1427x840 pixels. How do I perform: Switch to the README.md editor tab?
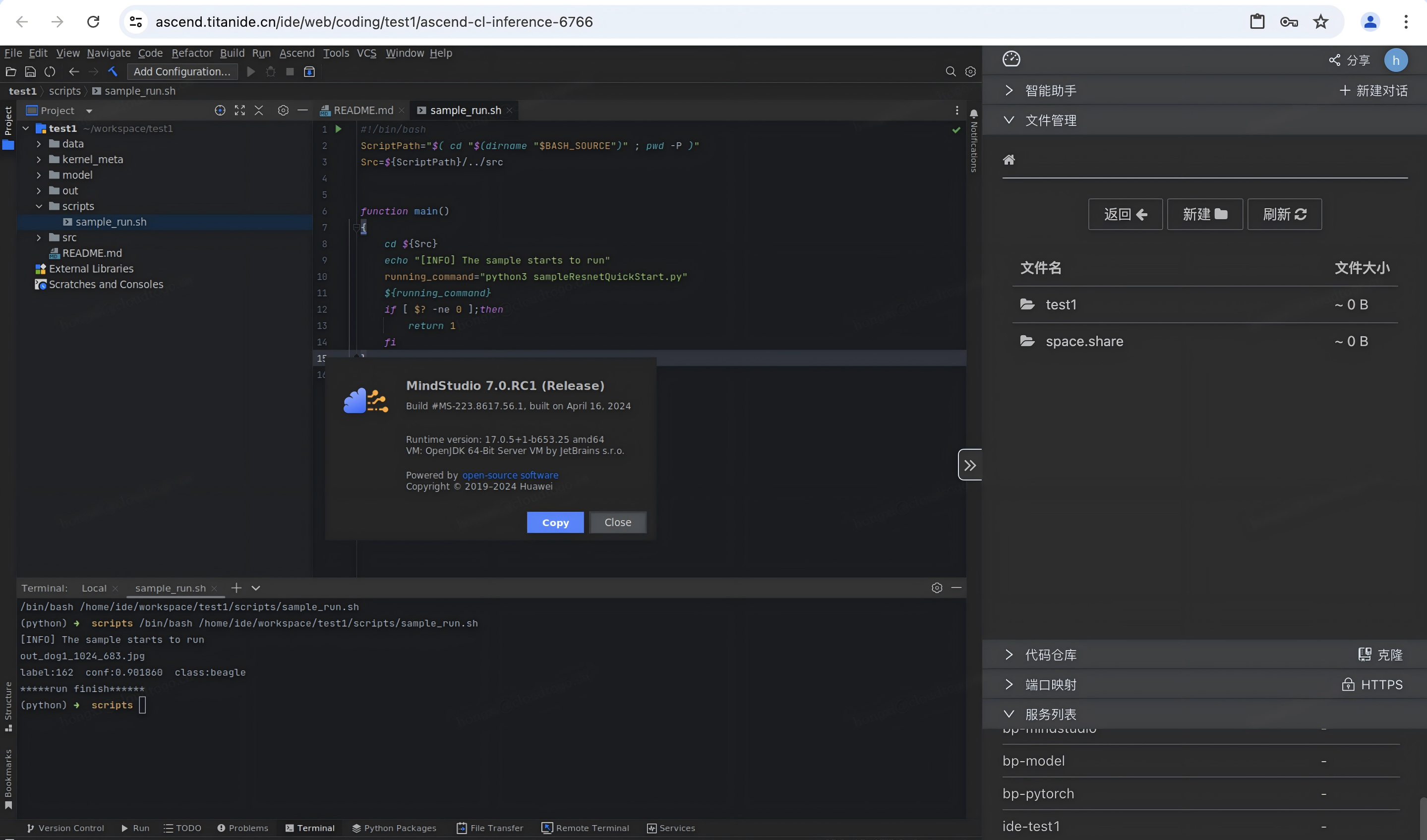point(362,111)
